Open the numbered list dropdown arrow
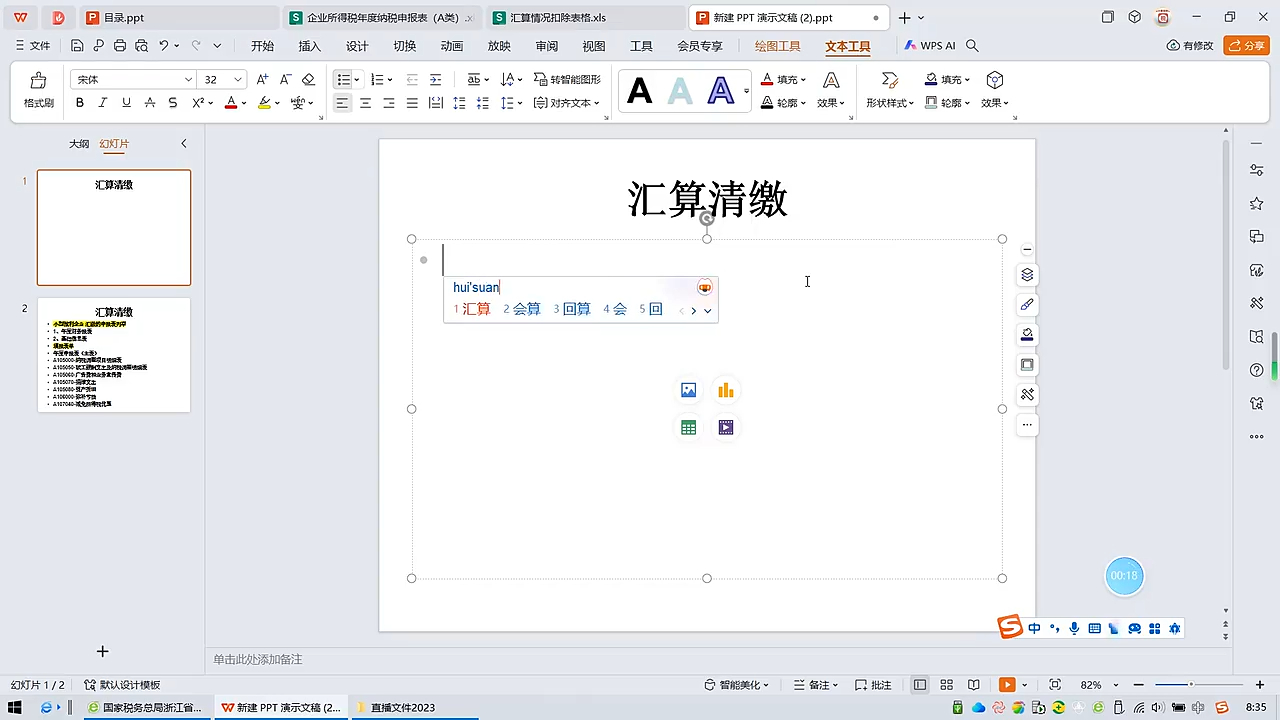1280x720 pixels. click(x=390, y=80)
